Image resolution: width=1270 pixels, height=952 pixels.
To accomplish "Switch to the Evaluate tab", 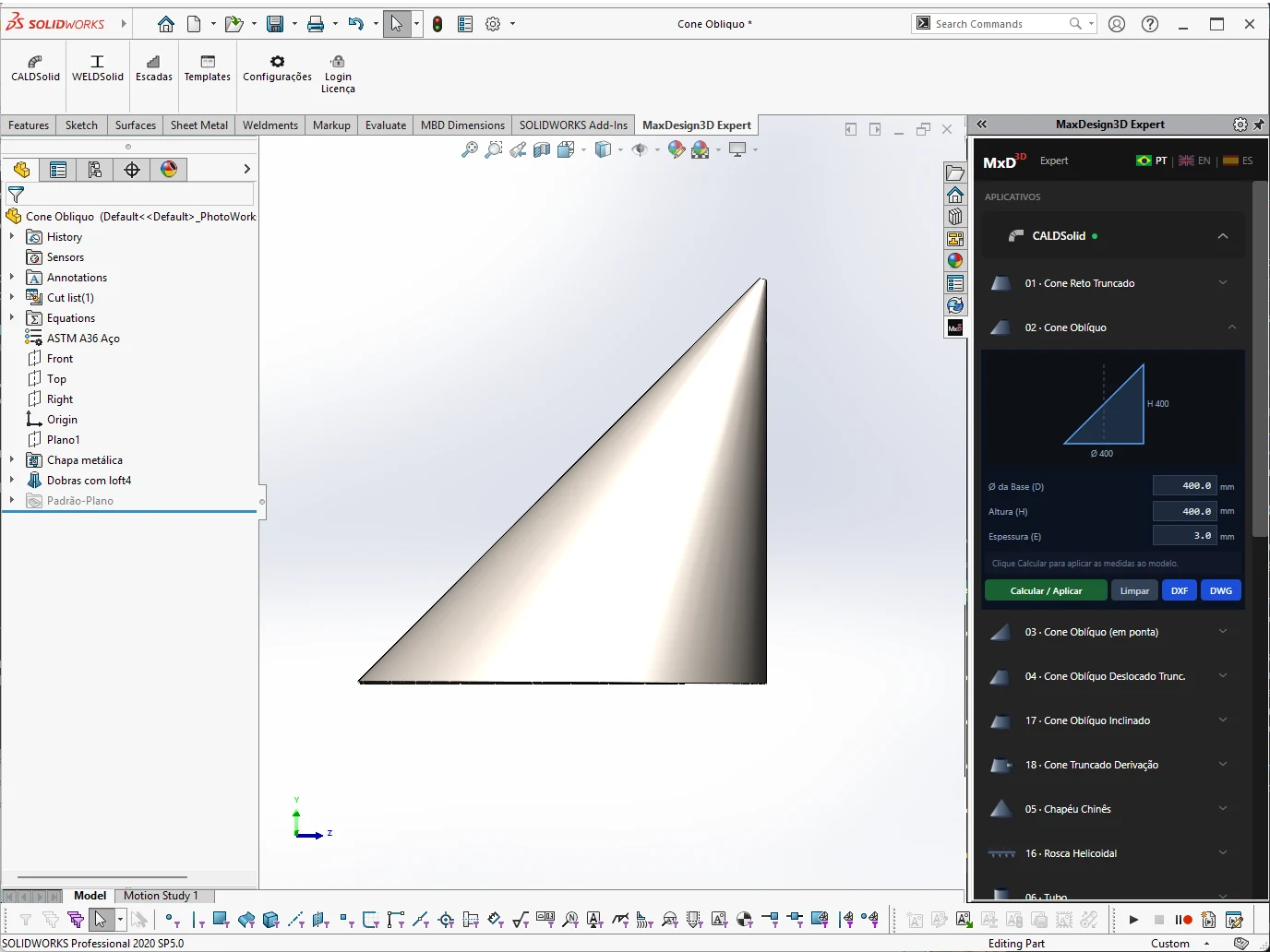I will pos(386,125).
